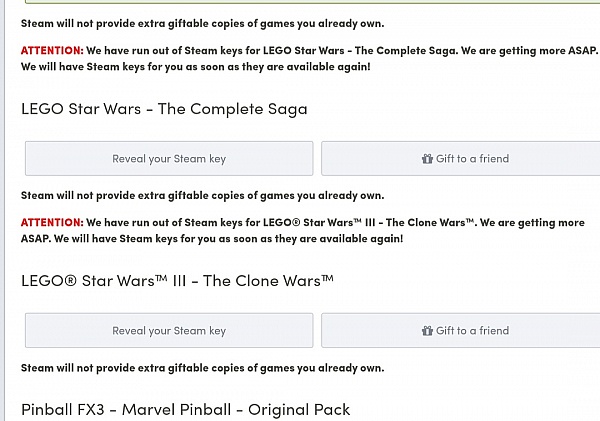Click gift box icon in Clone Wars gift button
Screen dimensions: 600x421
tap(427, 330)
